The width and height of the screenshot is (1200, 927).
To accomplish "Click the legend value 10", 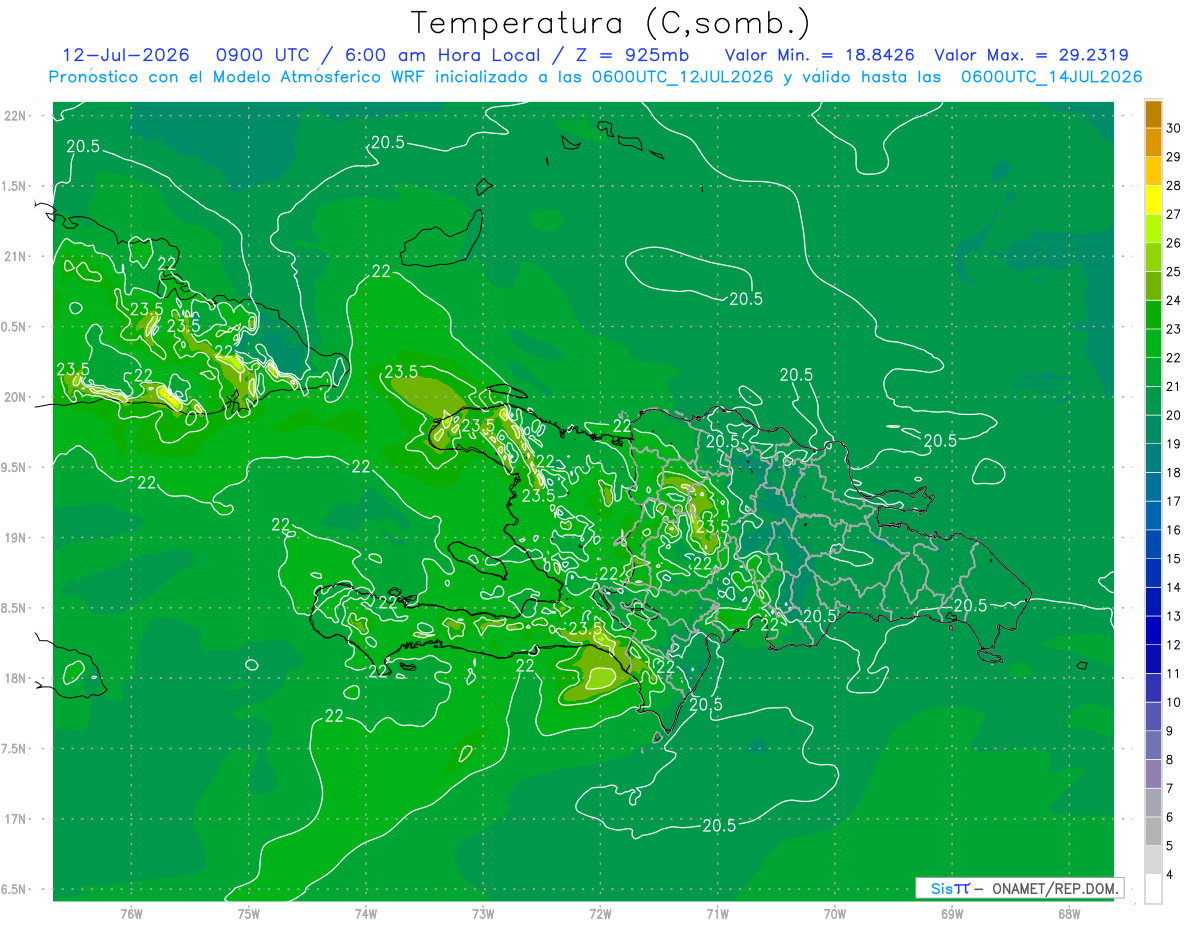I will [1174, 702].
